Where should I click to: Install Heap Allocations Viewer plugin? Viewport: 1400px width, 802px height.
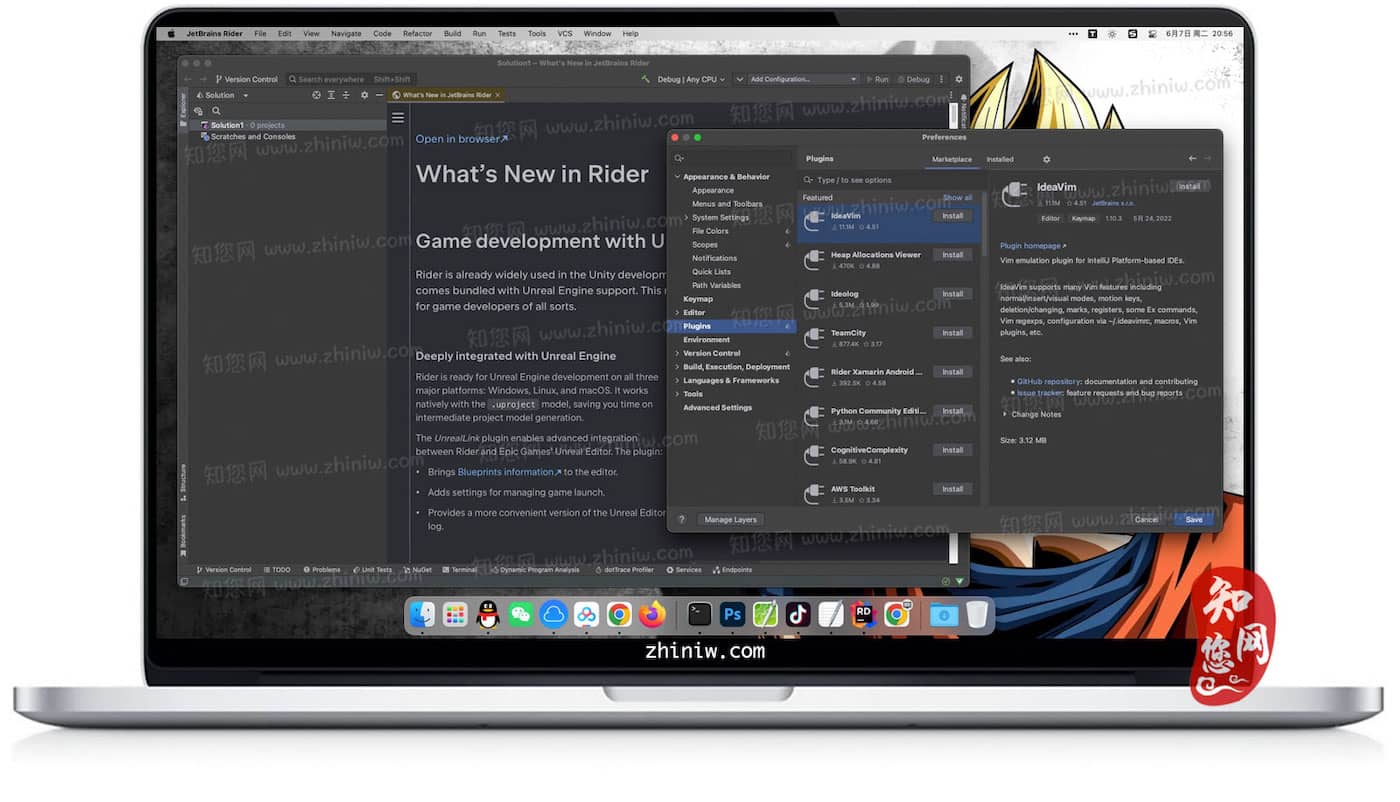(953, 255)
